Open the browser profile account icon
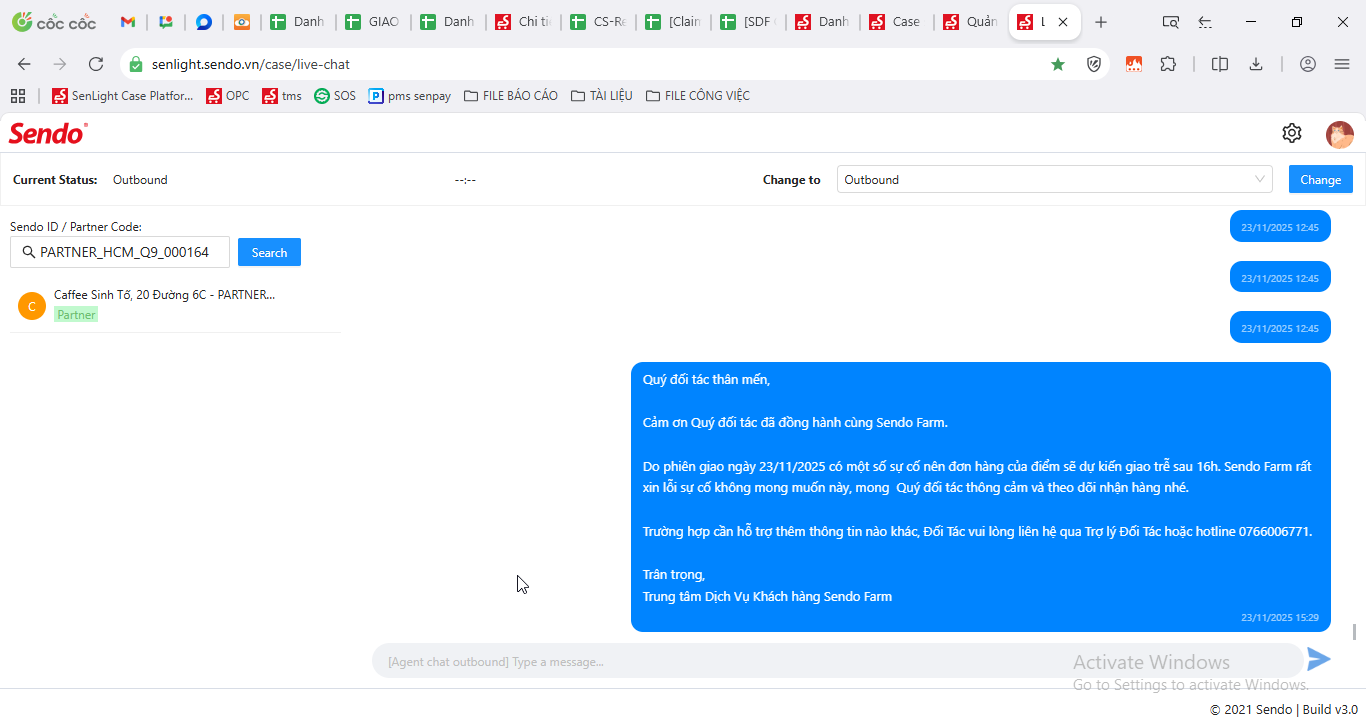The width and height of the screenshot is (1366, 721). click(x=1308, y=64)
